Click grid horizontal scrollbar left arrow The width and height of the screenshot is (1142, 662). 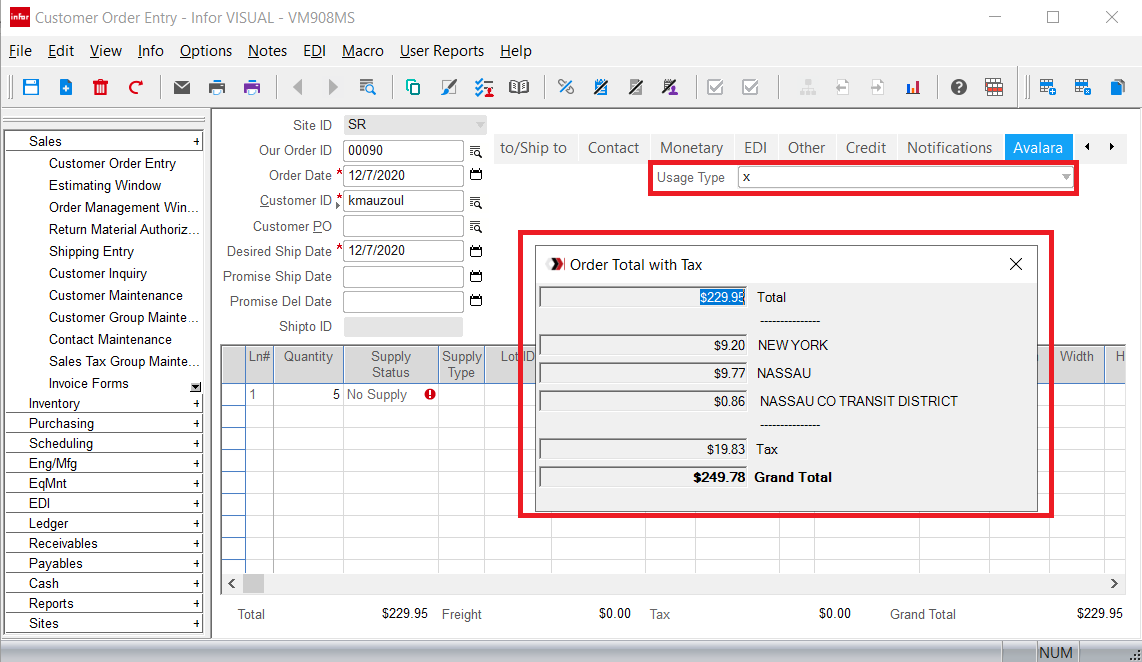pyautogui.click(x=232, y=583)
